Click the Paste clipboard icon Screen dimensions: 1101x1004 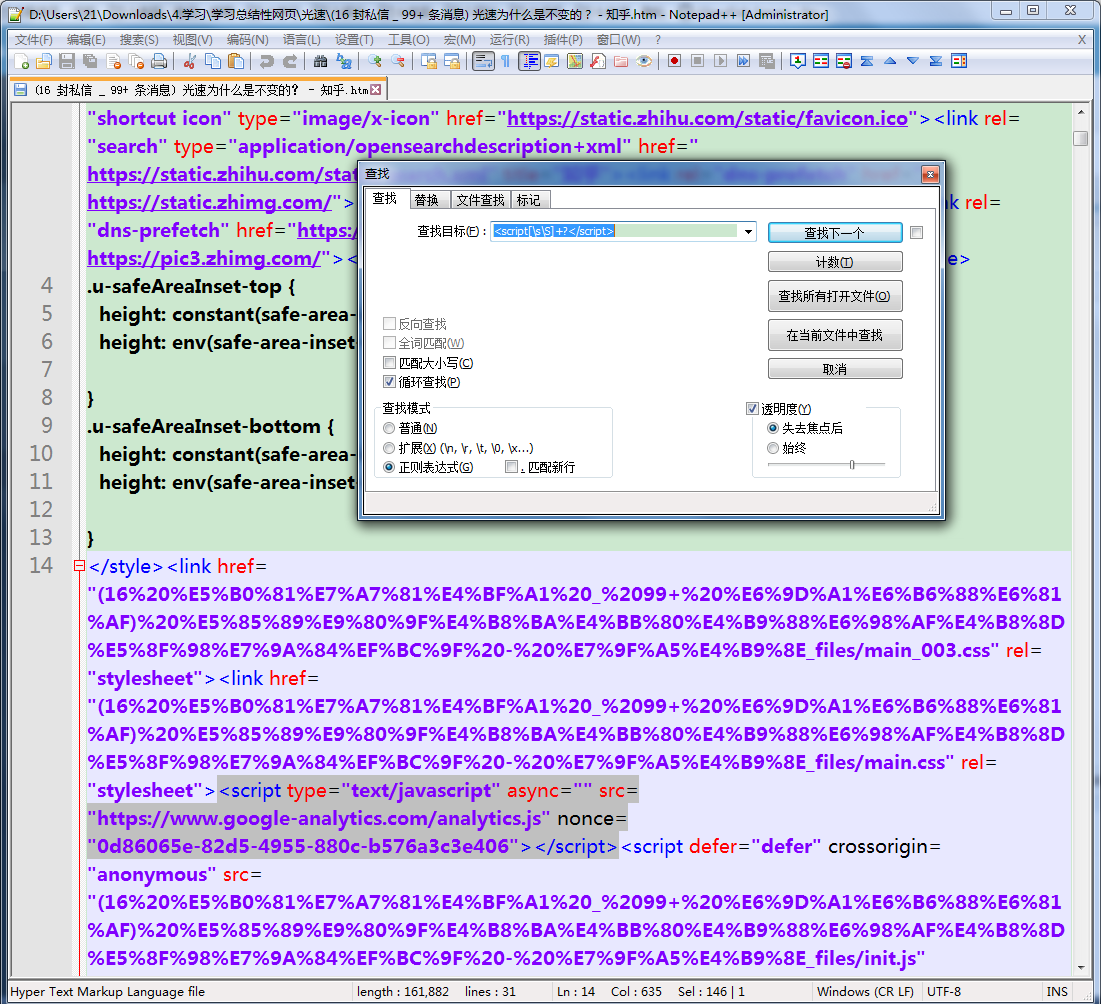pos(236,62)
